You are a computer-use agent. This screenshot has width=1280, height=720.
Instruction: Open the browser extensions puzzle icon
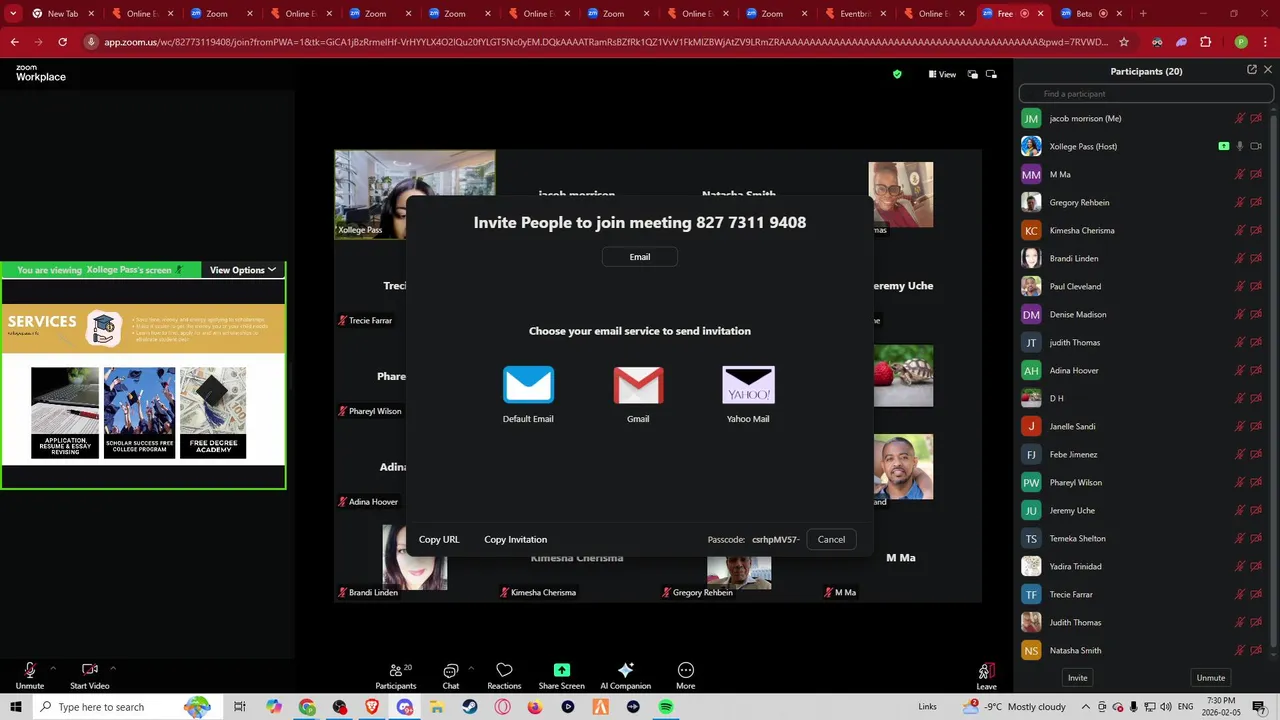[x=1205, y=42]
